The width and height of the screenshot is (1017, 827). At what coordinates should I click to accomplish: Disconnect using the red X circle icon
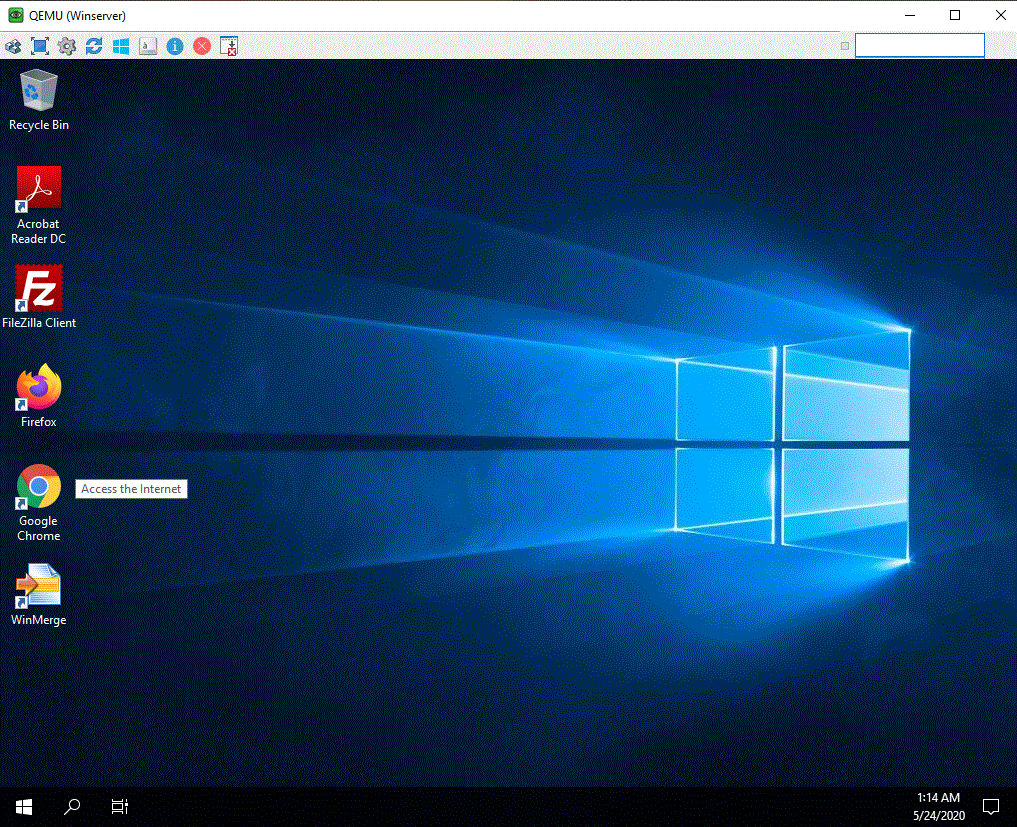(x=202, y=46)
